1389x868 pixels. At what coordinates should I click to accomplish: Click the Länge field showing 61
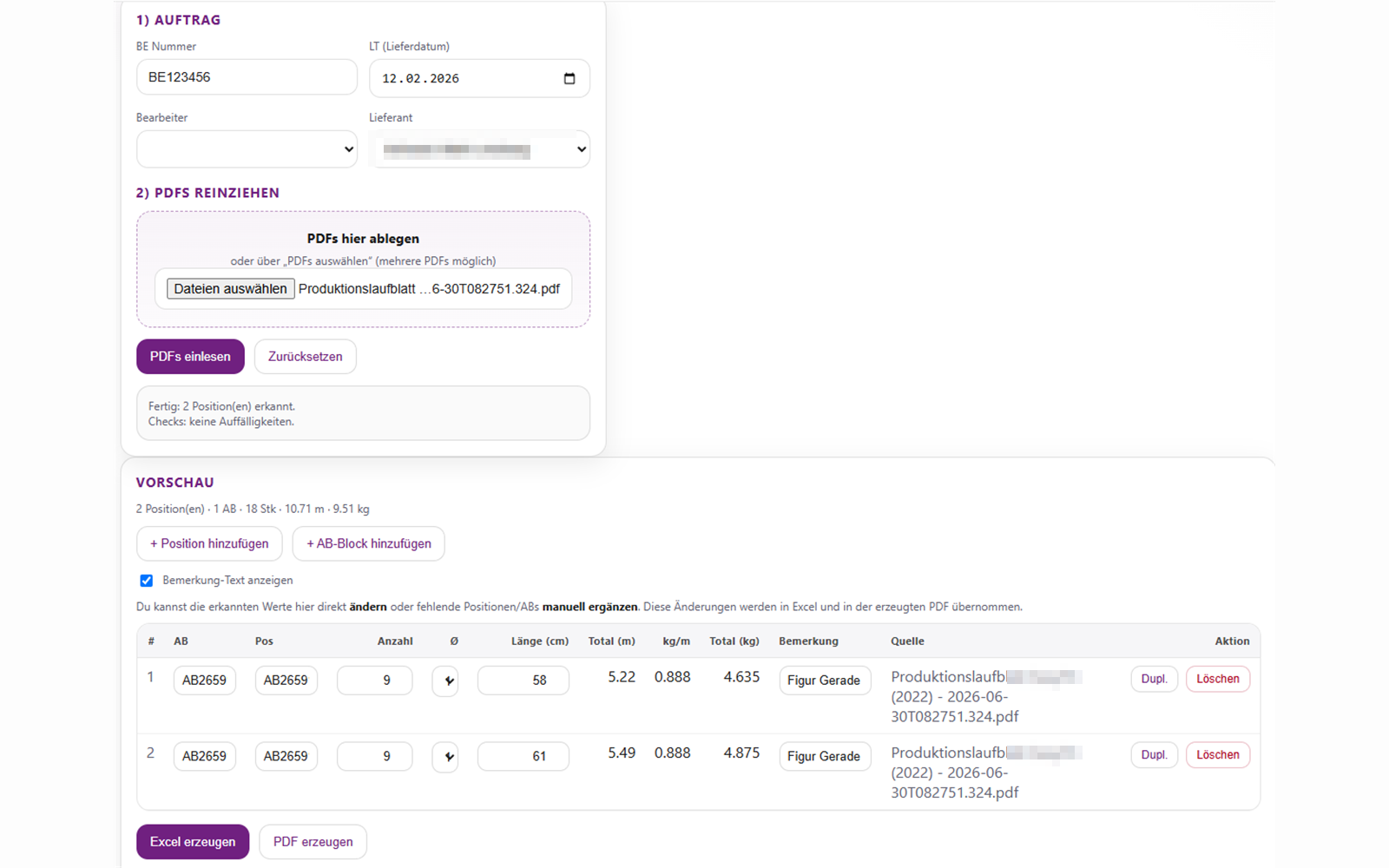pyautogui.click(x=523, y=756)
